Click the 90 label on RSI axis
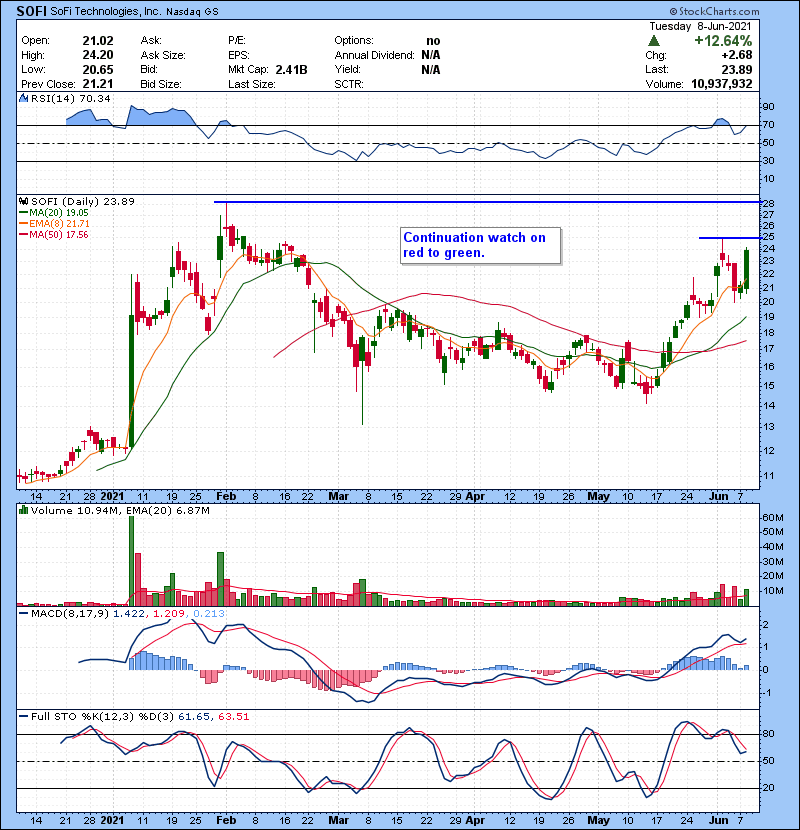Screen dimensions: 800x830 pos(768,106)
